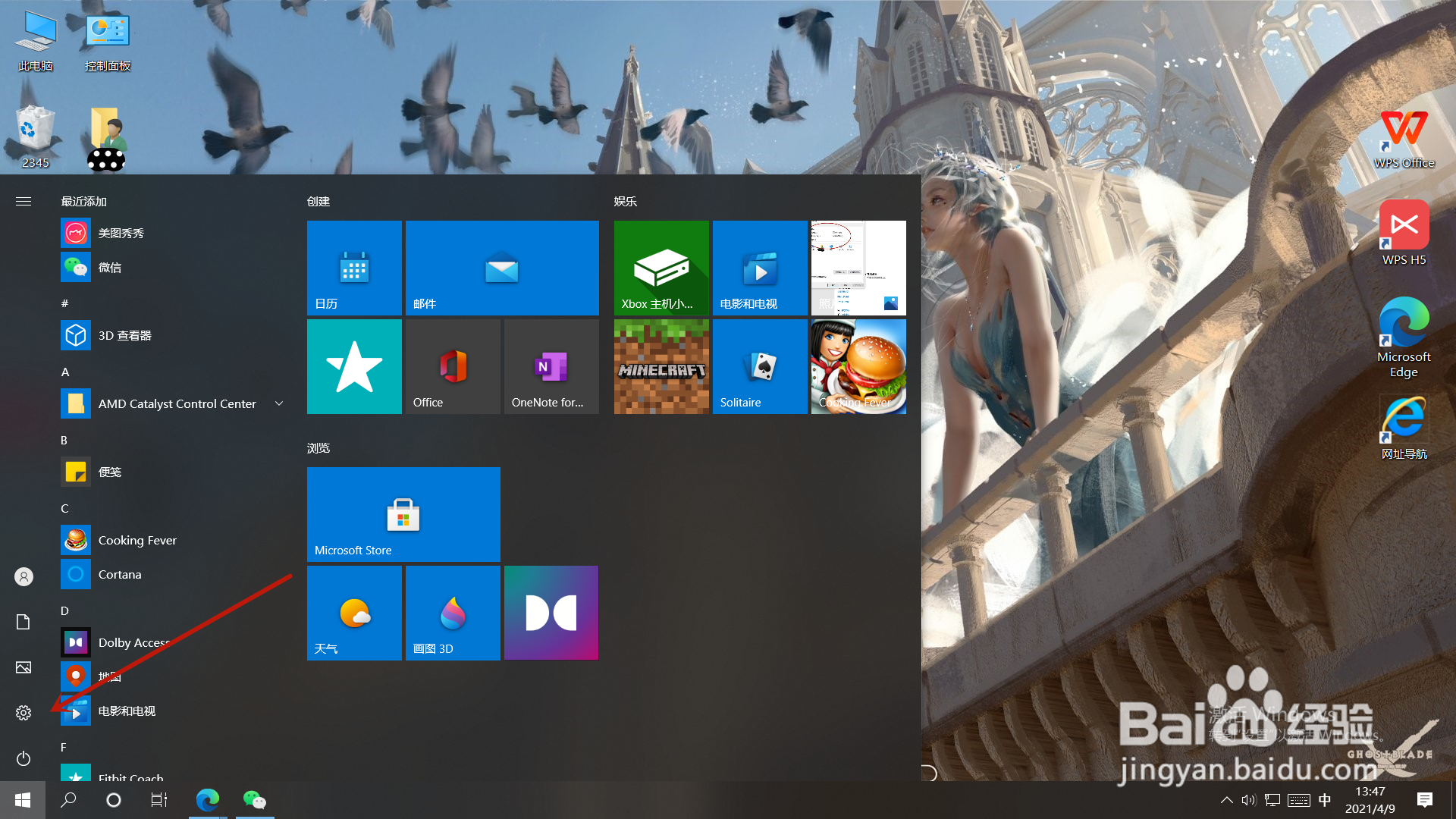Open Cortana circle on taskbar

pyautogui.click(x=114, y=800)
